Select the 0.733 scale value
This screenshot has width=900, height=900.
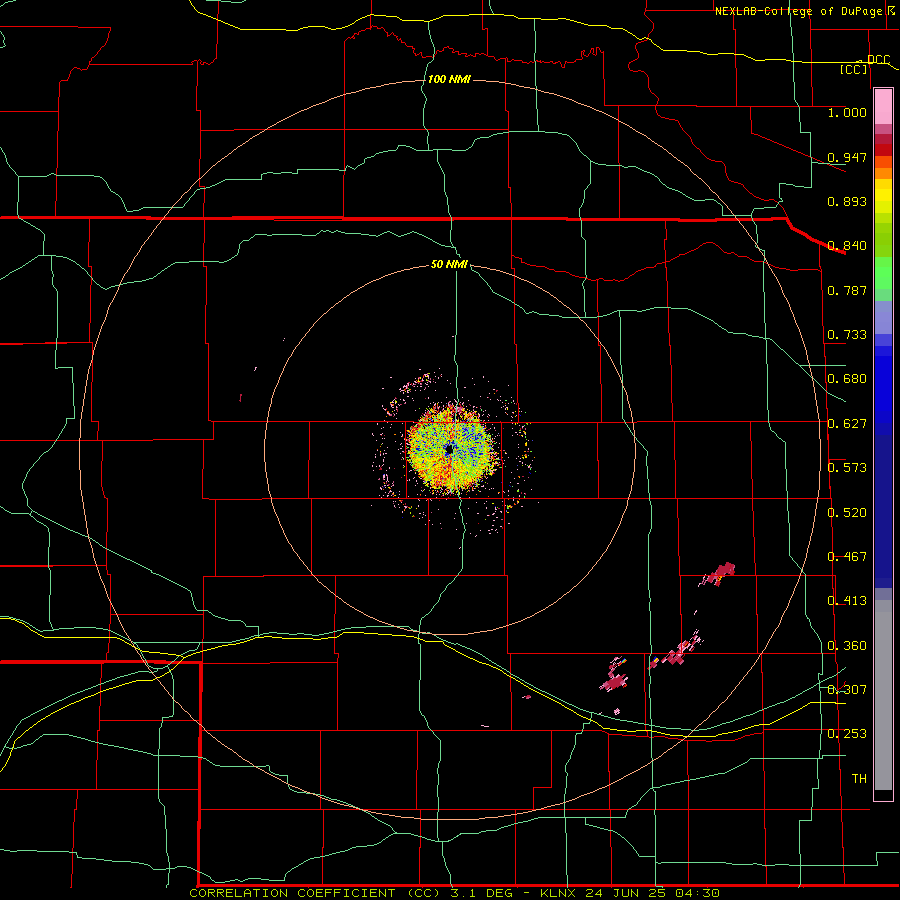point(847,335)
